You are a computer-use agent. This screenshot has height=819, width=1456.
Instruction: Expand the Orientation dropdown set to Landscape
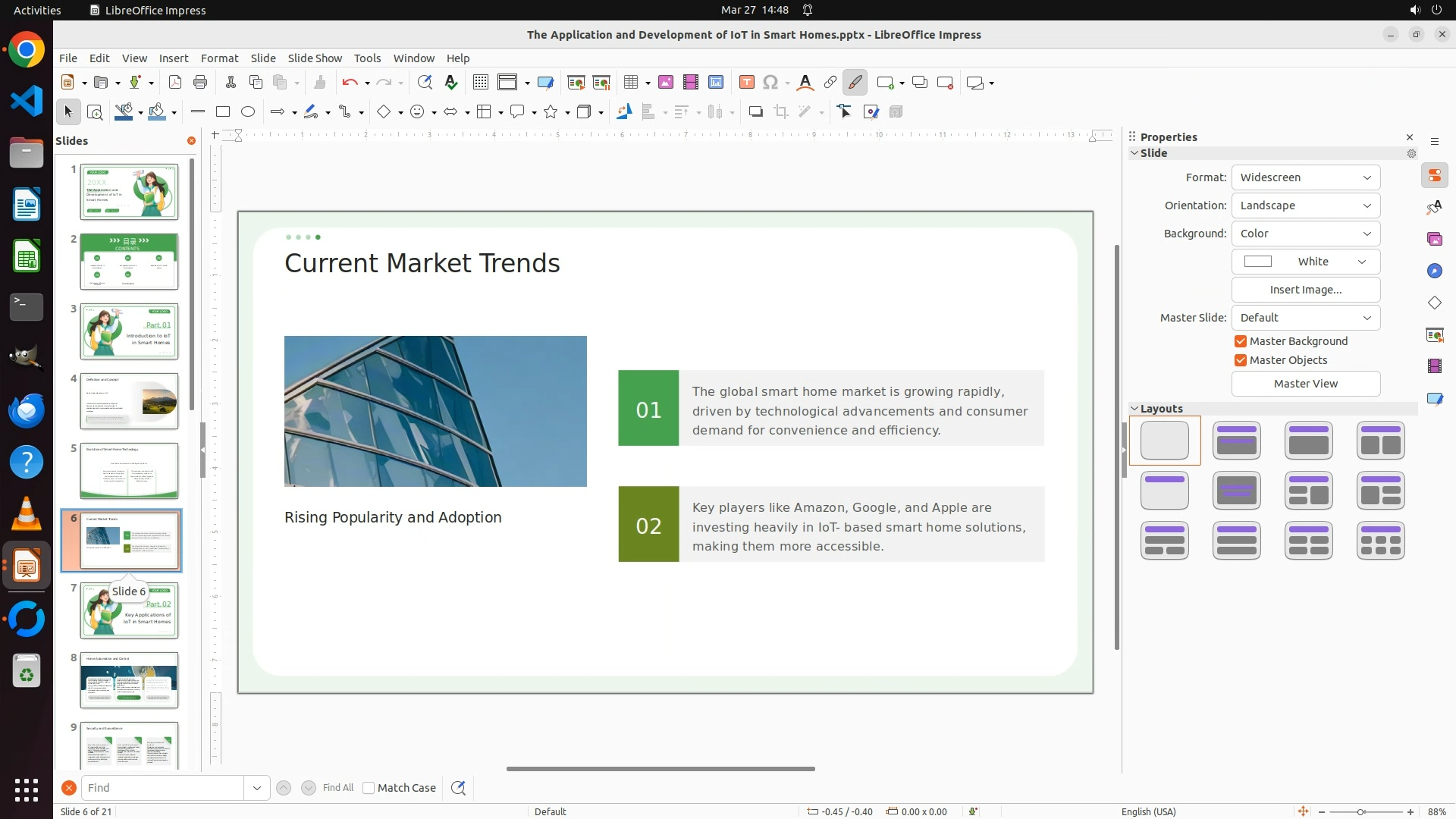tap(1305, 206)
